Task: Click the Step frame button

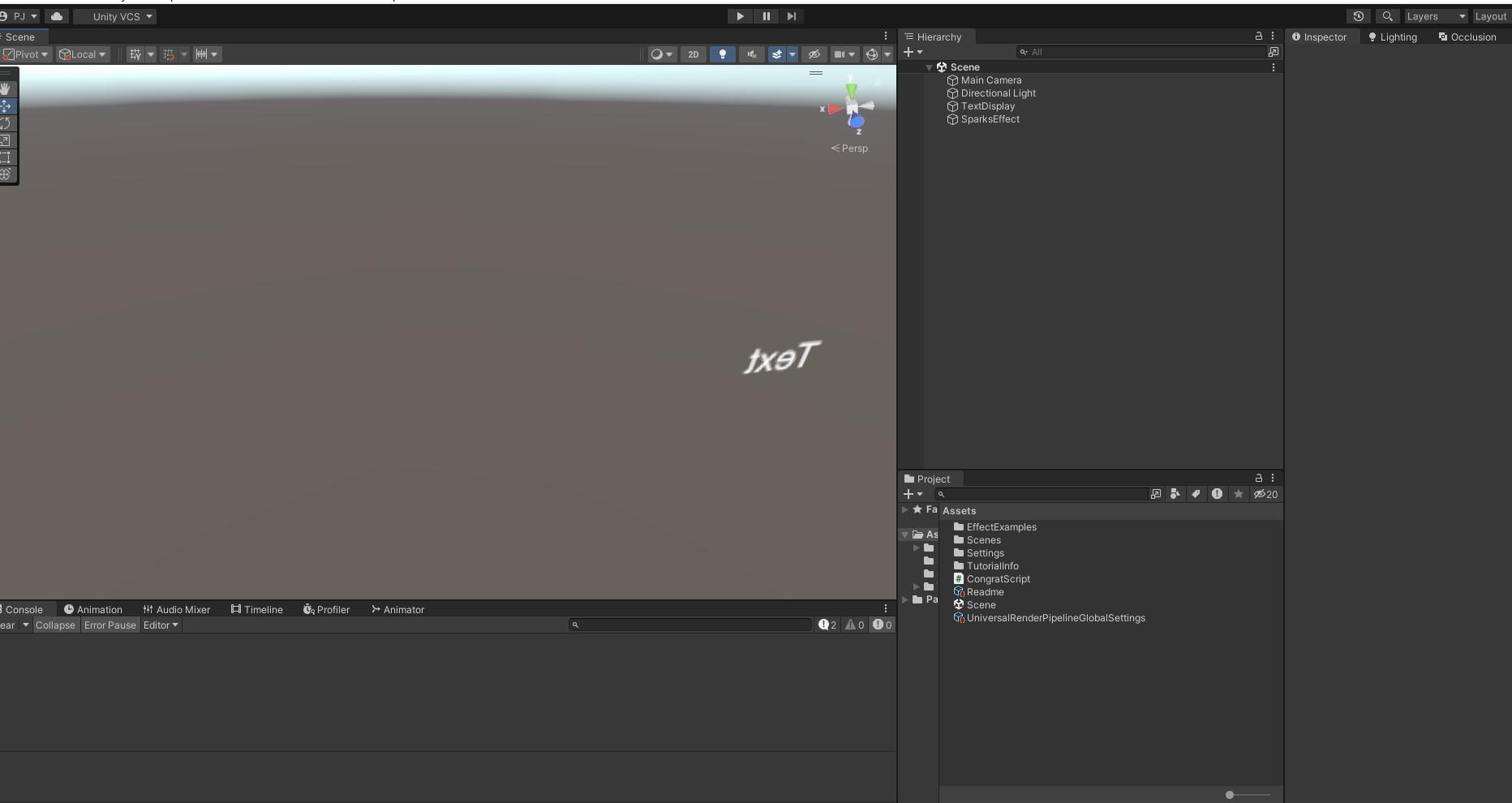Action: click(x=792, y=16)
